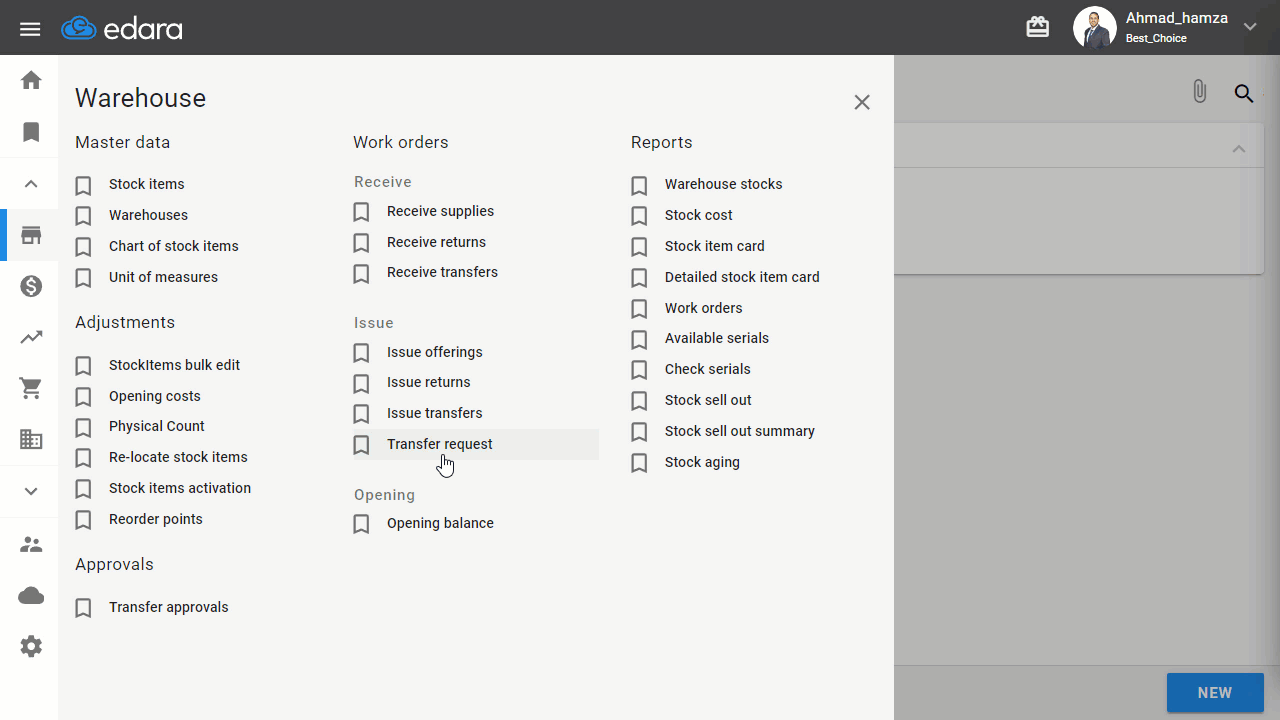Open Issue transfers
The width and height of the screenshot is (1280, 720).
click(x=435, y=413)
